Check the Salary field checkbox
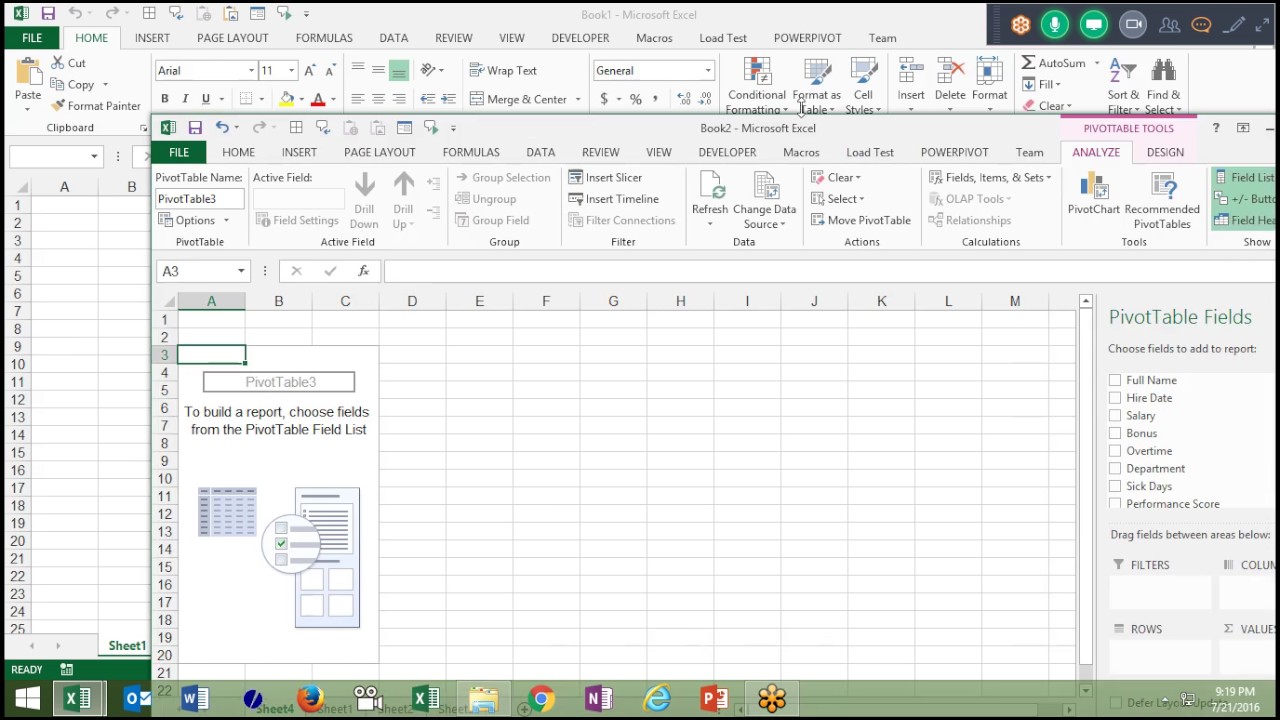1280x720 pixels. tap(1115, 416)
